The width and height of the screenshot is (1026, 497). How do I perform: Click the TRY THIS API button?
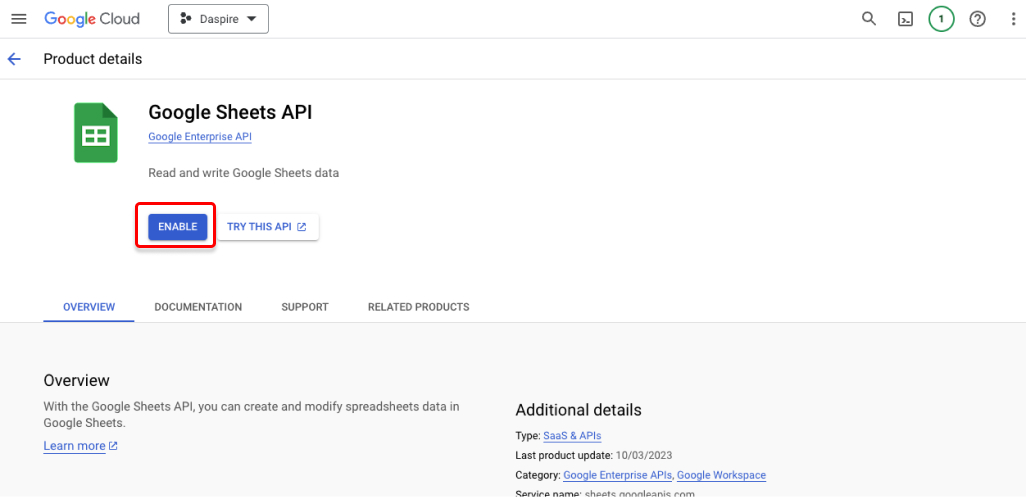[x=267, y=226]
